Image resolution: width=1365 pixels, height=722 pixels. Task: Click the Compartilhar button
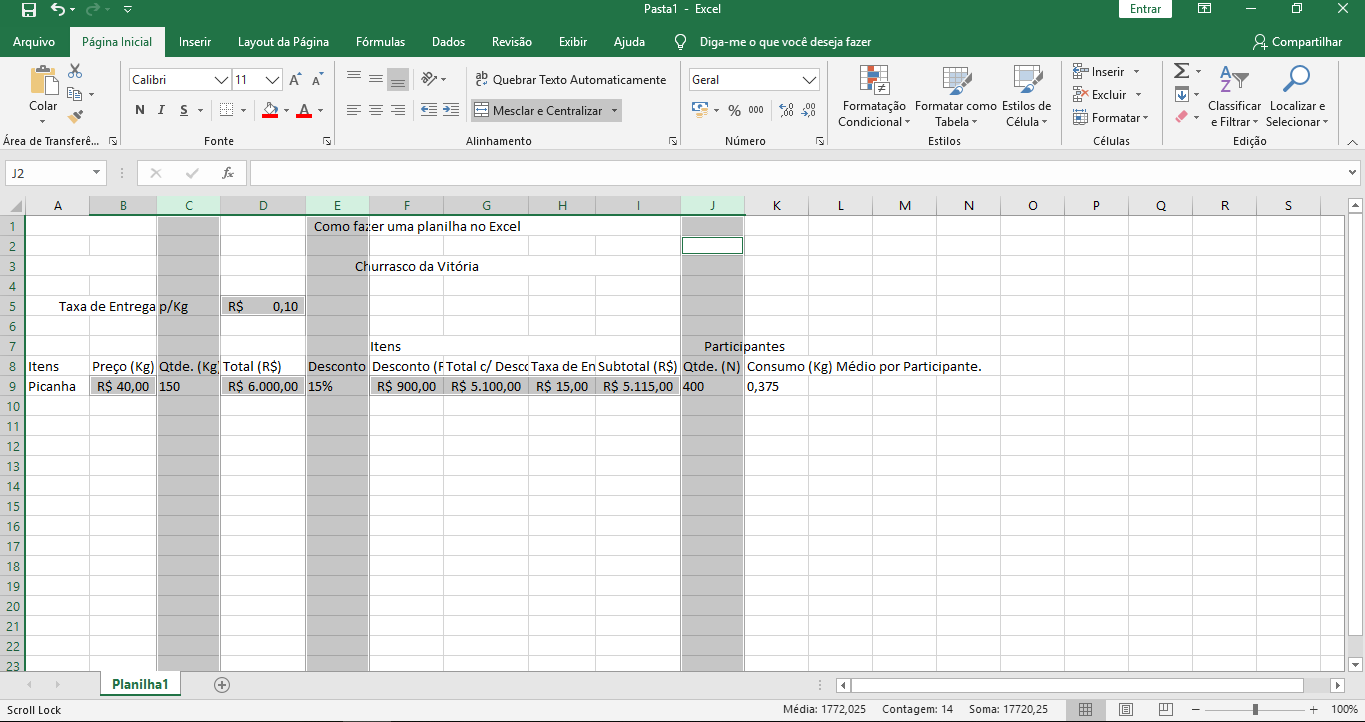pos(1297,42)
